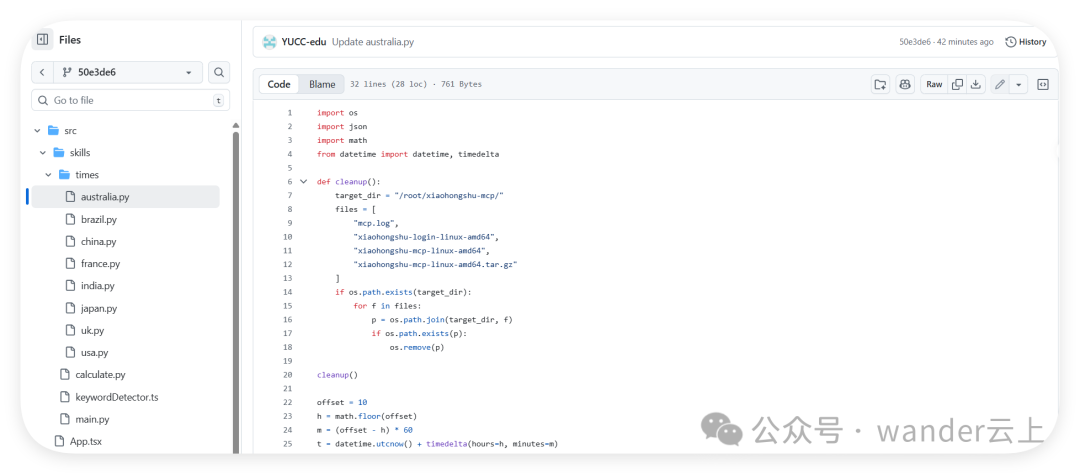Copy the raw file contents

pos(957,85)
